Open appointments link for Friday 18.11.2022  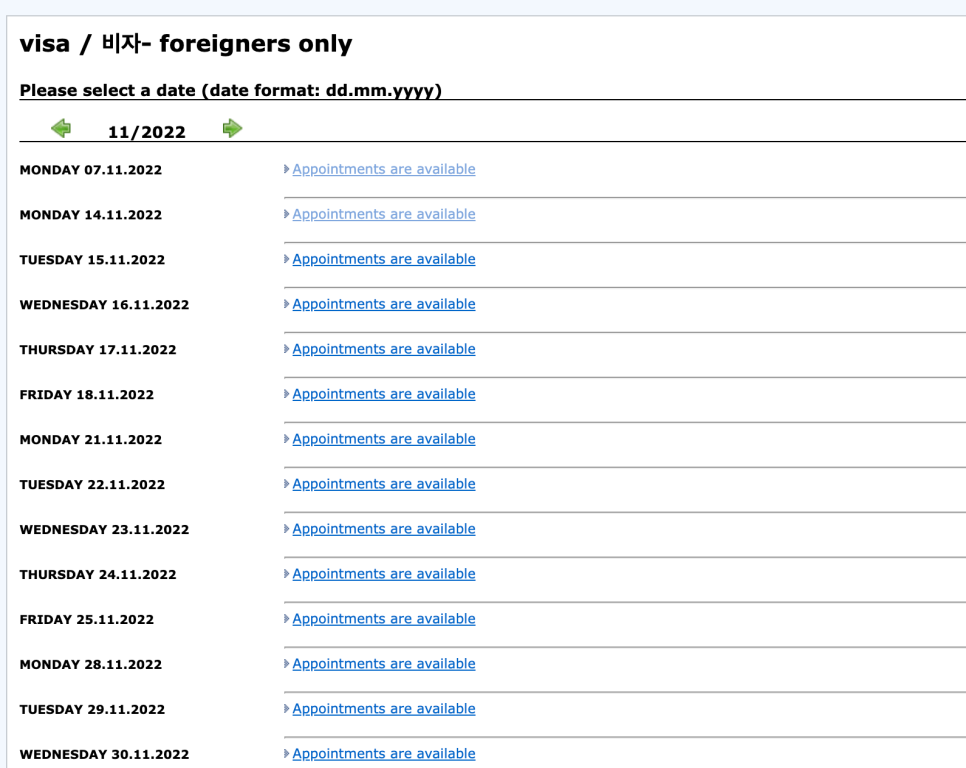384,394
